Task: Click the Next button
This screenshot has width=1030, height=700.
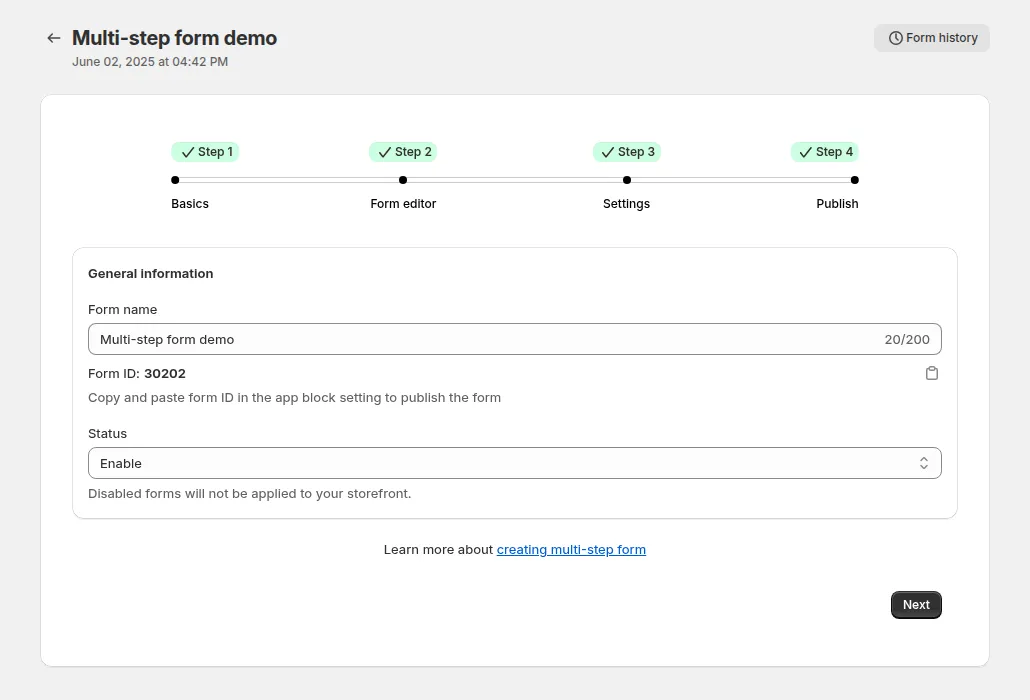Action: [916, 605]
